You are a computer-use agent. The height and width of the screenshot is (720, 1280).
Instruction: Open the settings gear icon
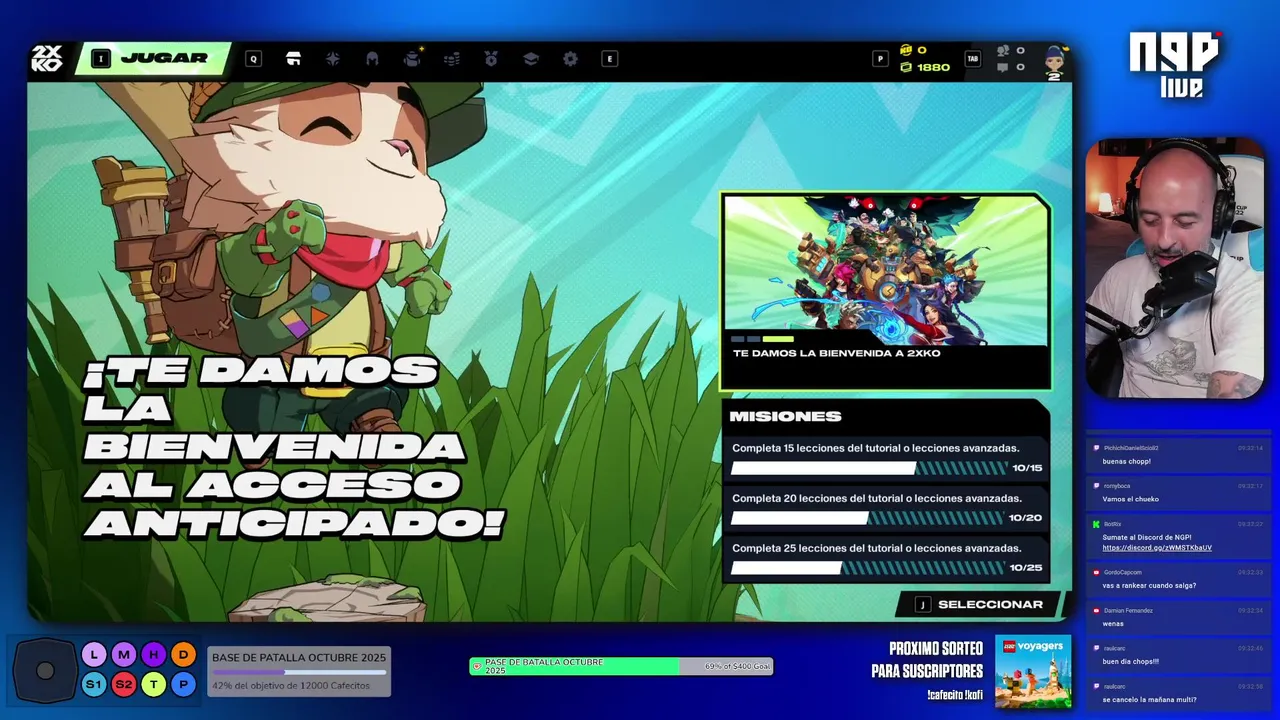(570, 59)
